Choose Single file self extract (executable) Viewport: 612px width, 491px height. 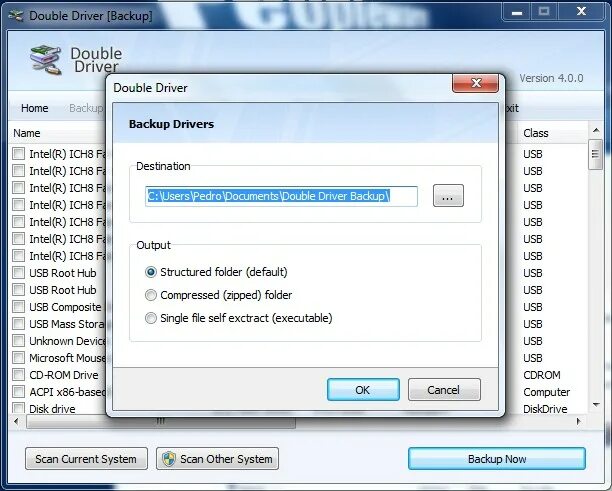[x=238, y=318]
